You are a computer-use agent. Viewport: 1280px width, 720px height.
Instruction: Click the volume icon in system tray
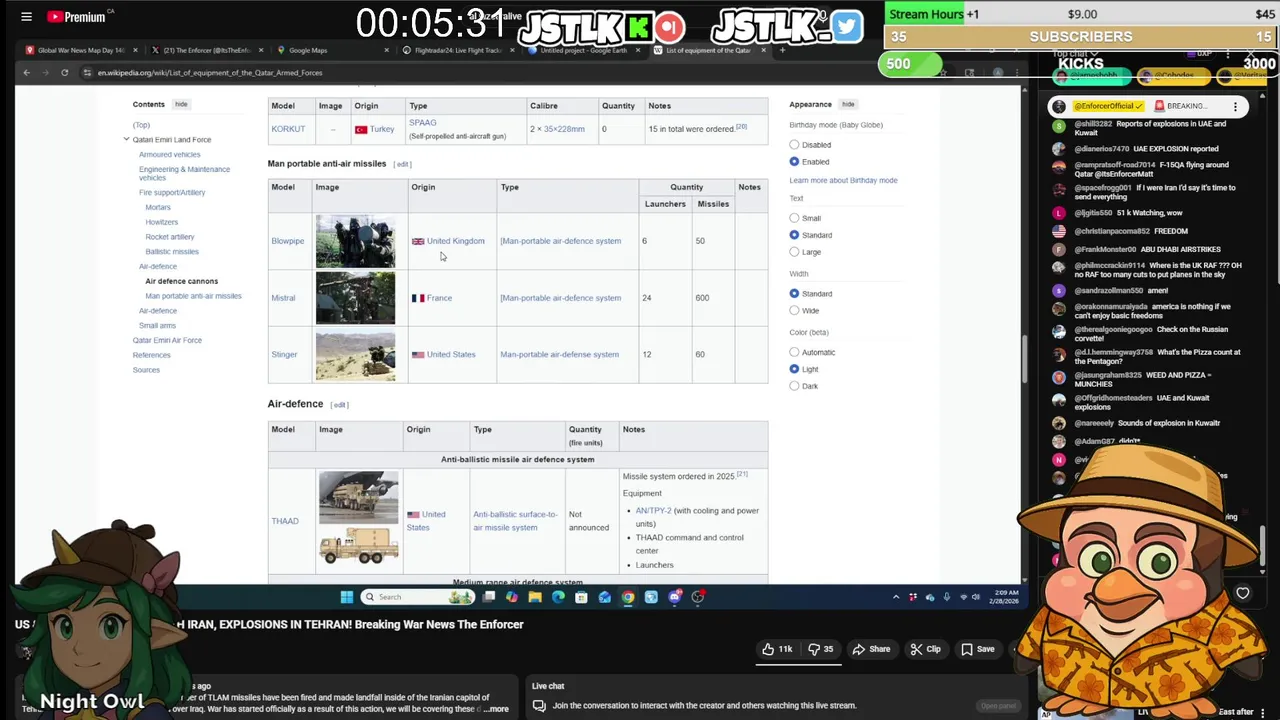tap(975, 597)
